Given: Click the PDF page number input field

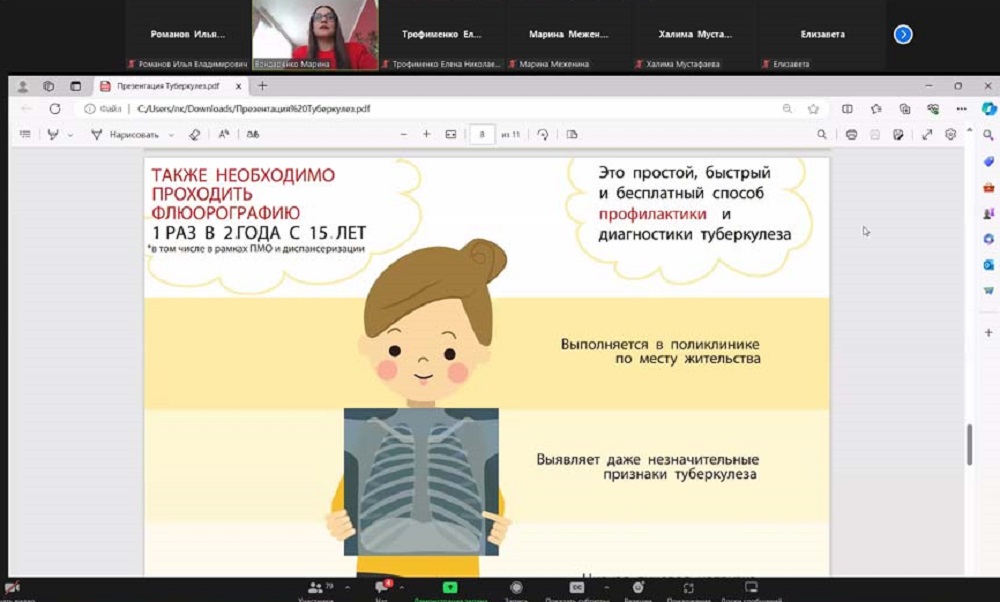Looking at the screenshot, I should click(482, 134).
